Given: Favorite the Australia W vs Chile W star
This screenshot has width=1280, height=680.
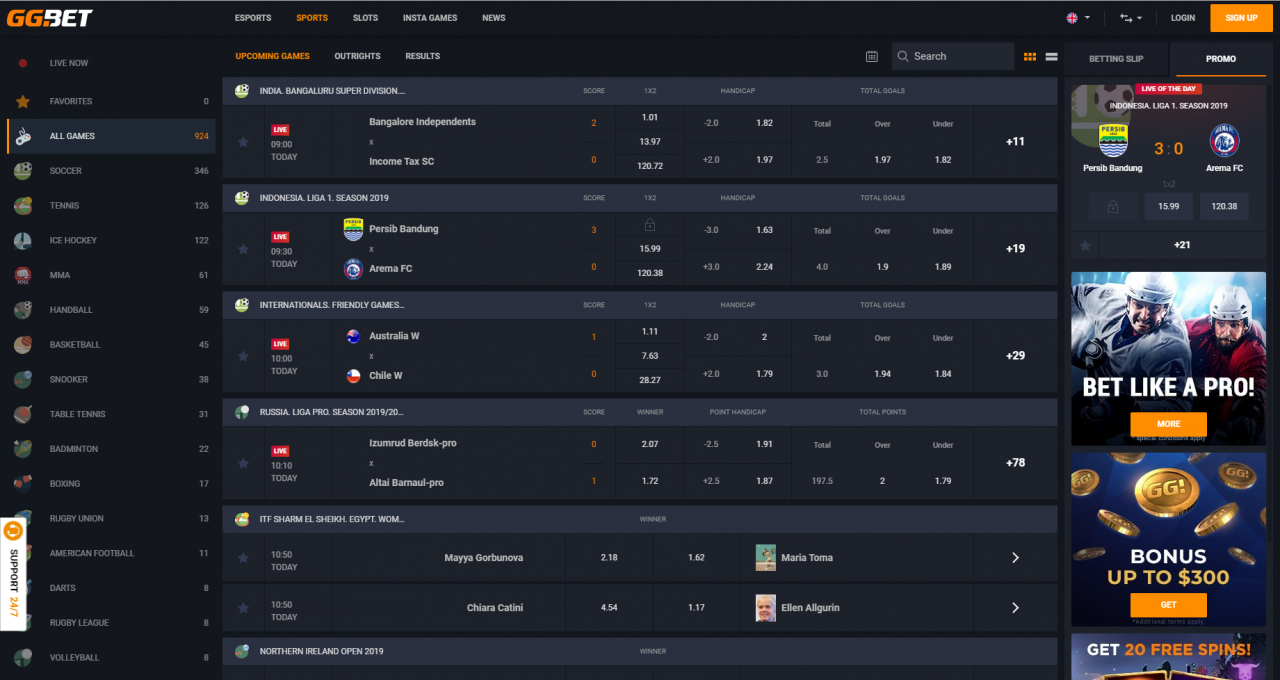Looking at the screenshot, I should (x=243, y=356).
